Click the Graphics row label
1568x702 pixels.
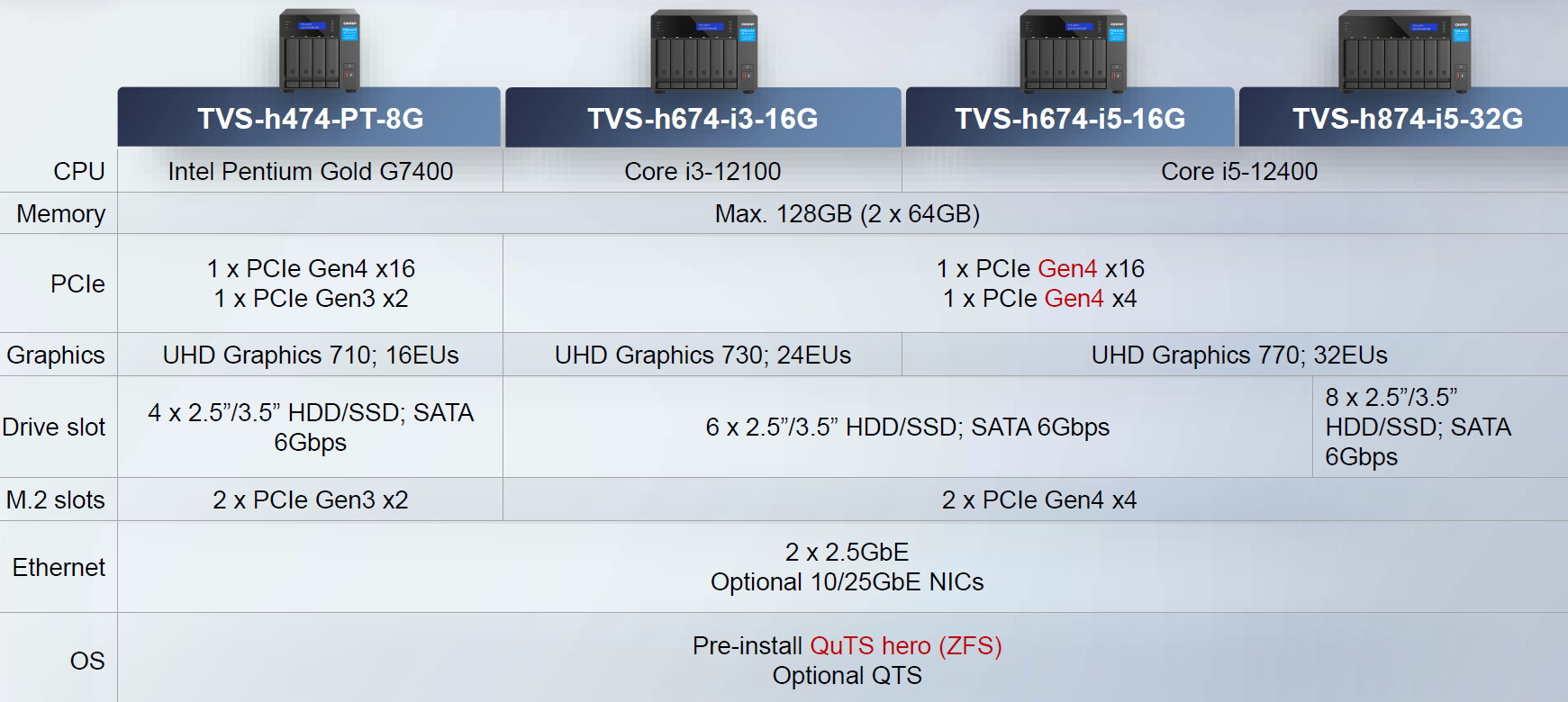(56, 355)
